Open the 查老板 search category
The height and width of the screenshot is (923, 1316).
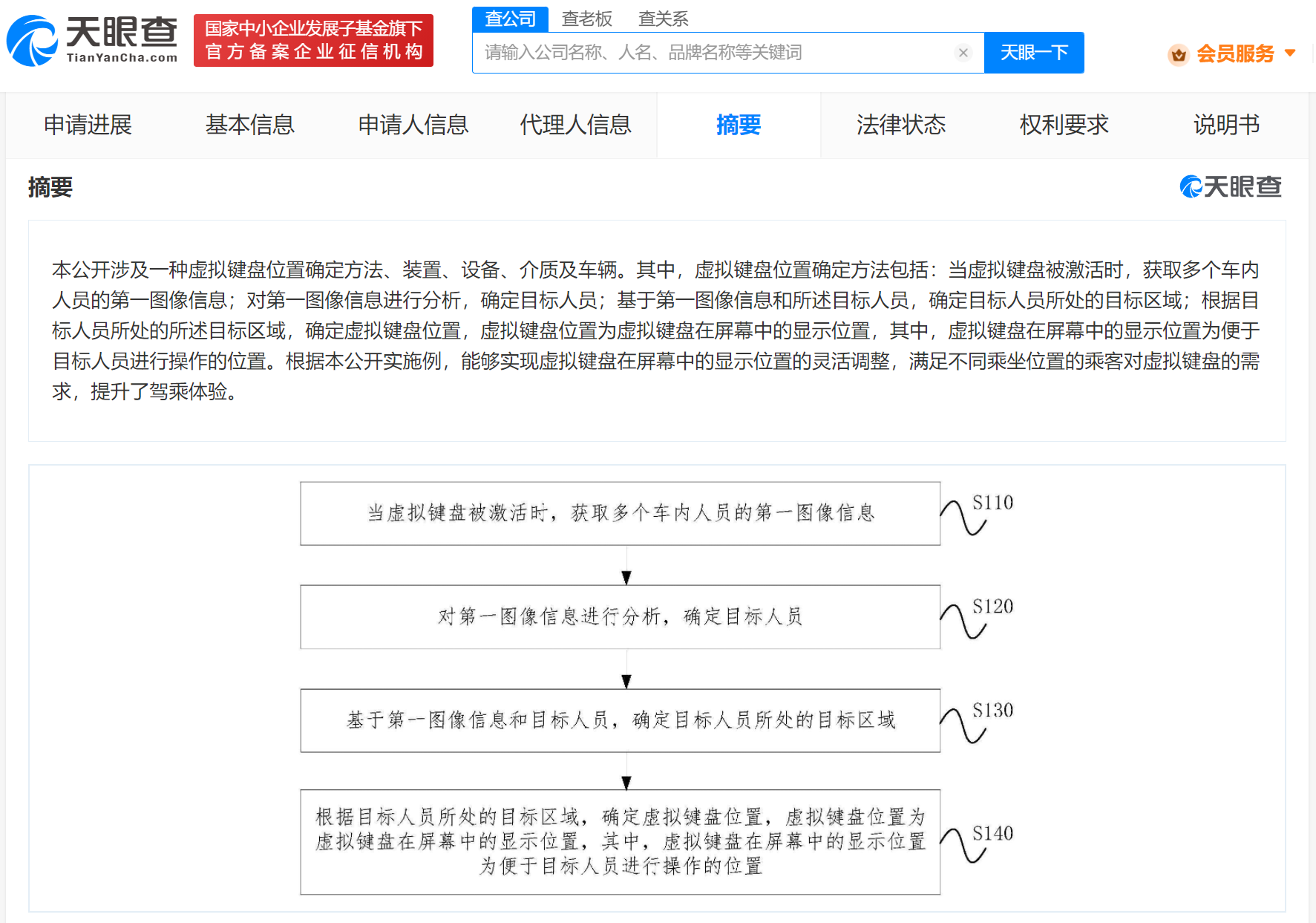pyautogui.click(x=586, y=19)
